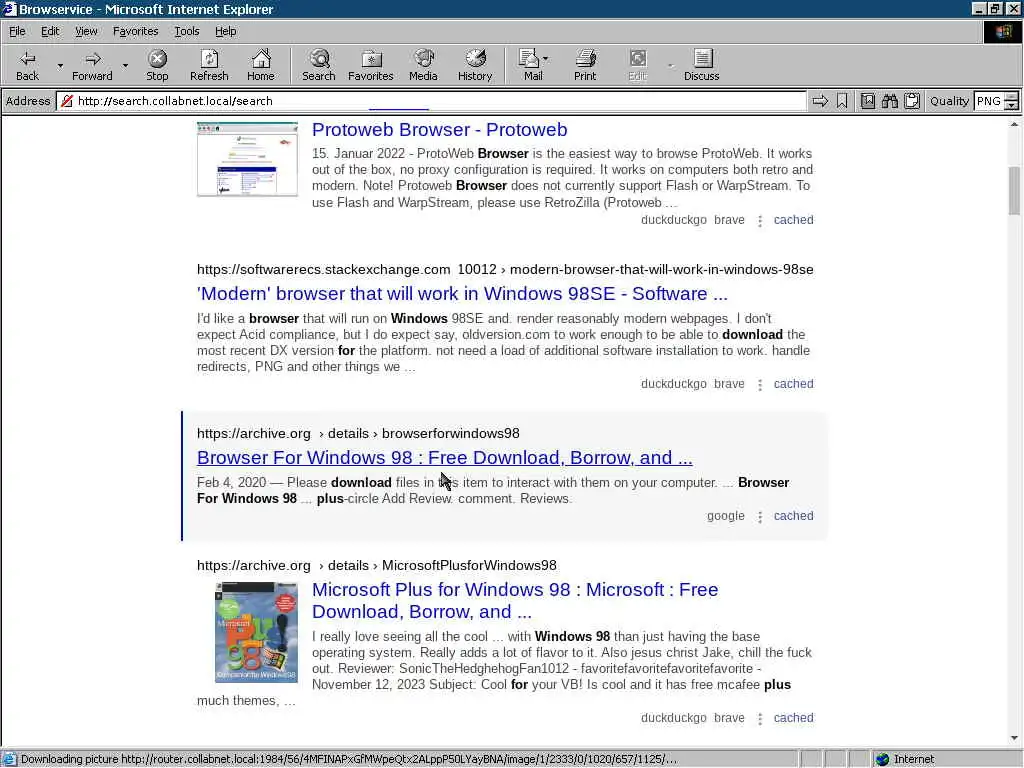Open the Help menu

pyautogui.click(x=225, y=31)
